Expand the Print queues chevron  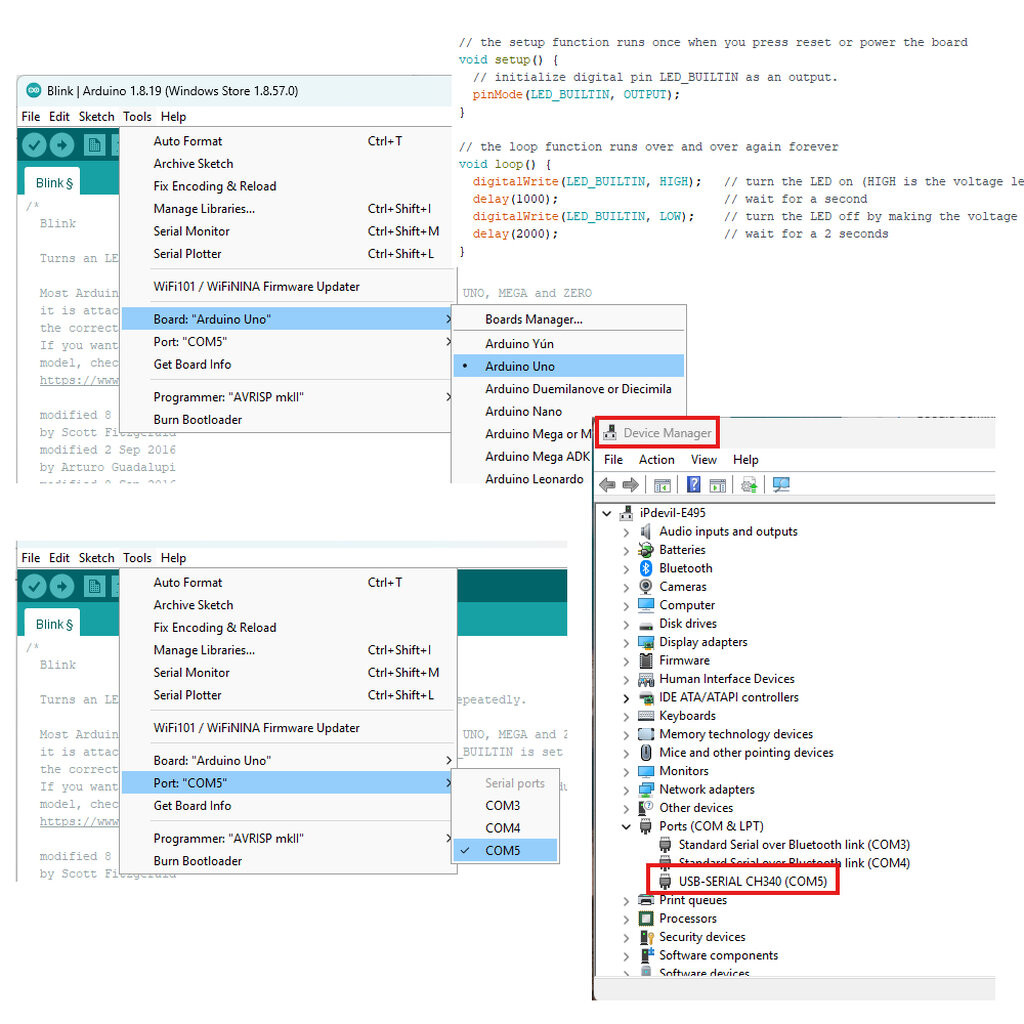coord(626,901)
